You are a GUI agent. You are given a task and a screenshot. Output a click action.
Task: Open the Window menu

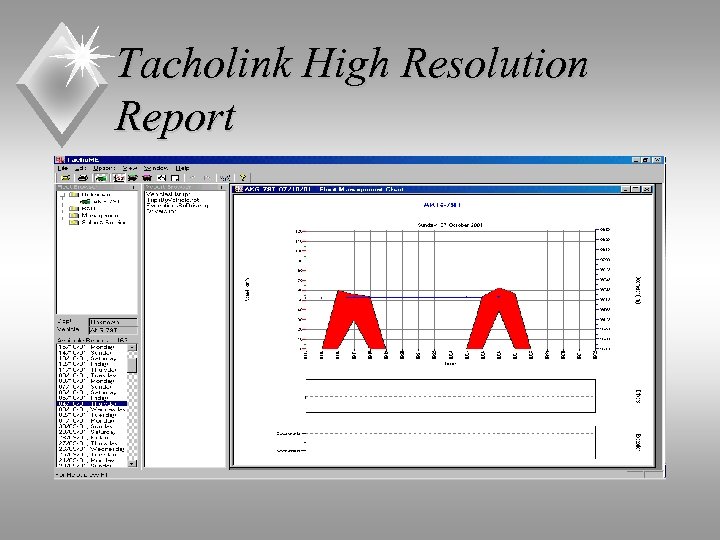coord(156,169)
